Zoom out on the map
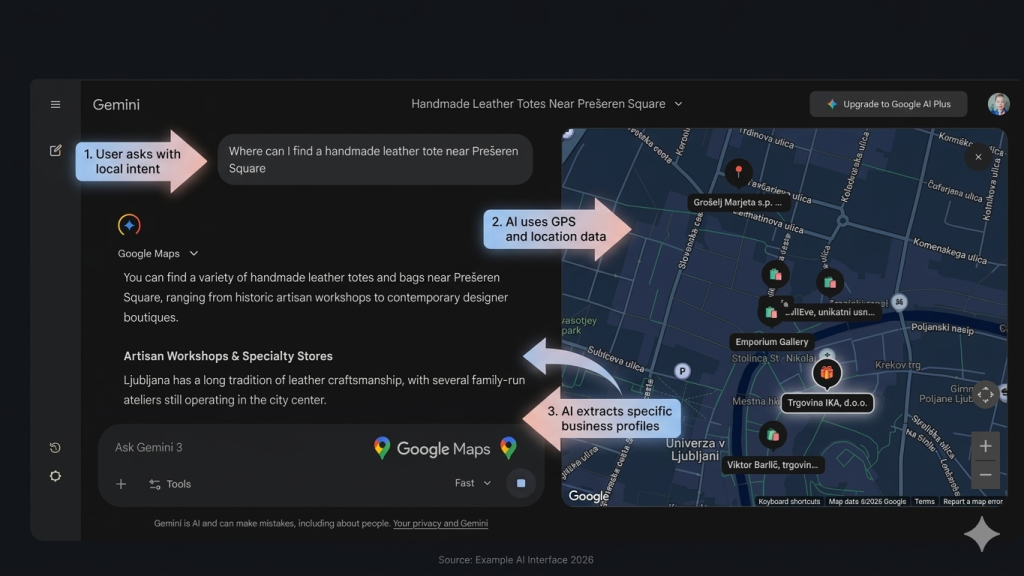Image resolution: width=1024 pixels, height=576 pixels. pos(985,475)
